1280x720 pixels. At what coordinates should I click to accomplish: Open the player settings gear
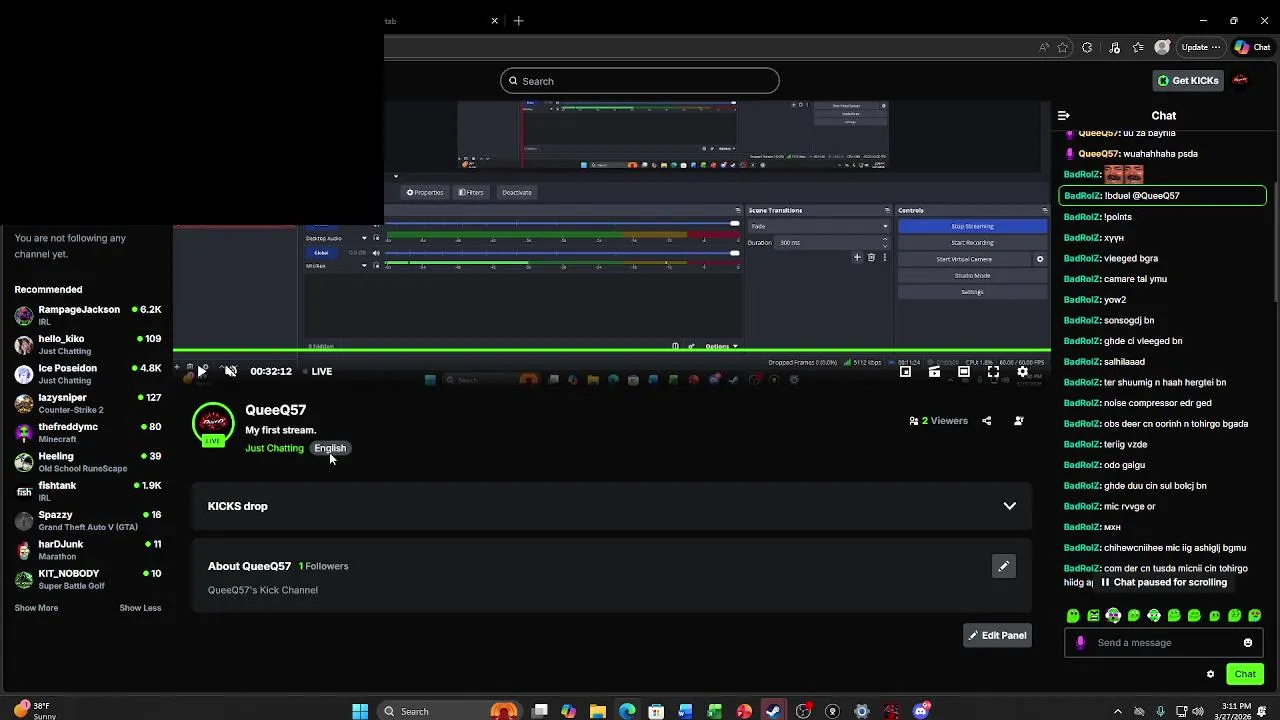point(1022,372)
